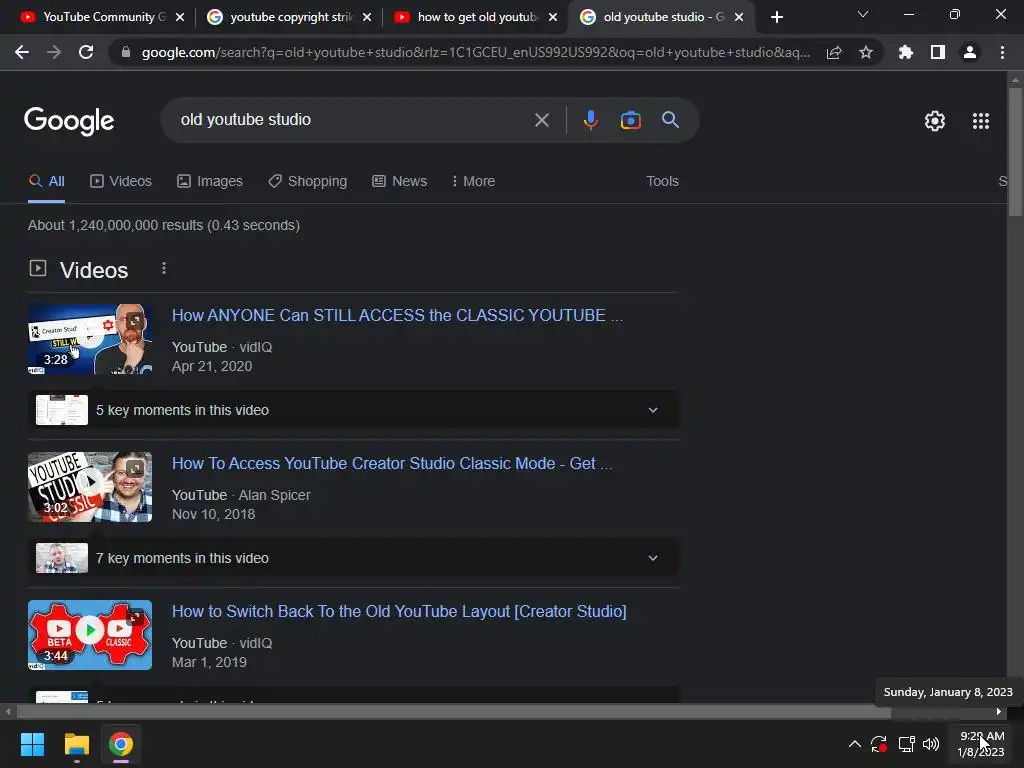
Task: Close the YouTube Community tab
Action: (x=180, y=17)
